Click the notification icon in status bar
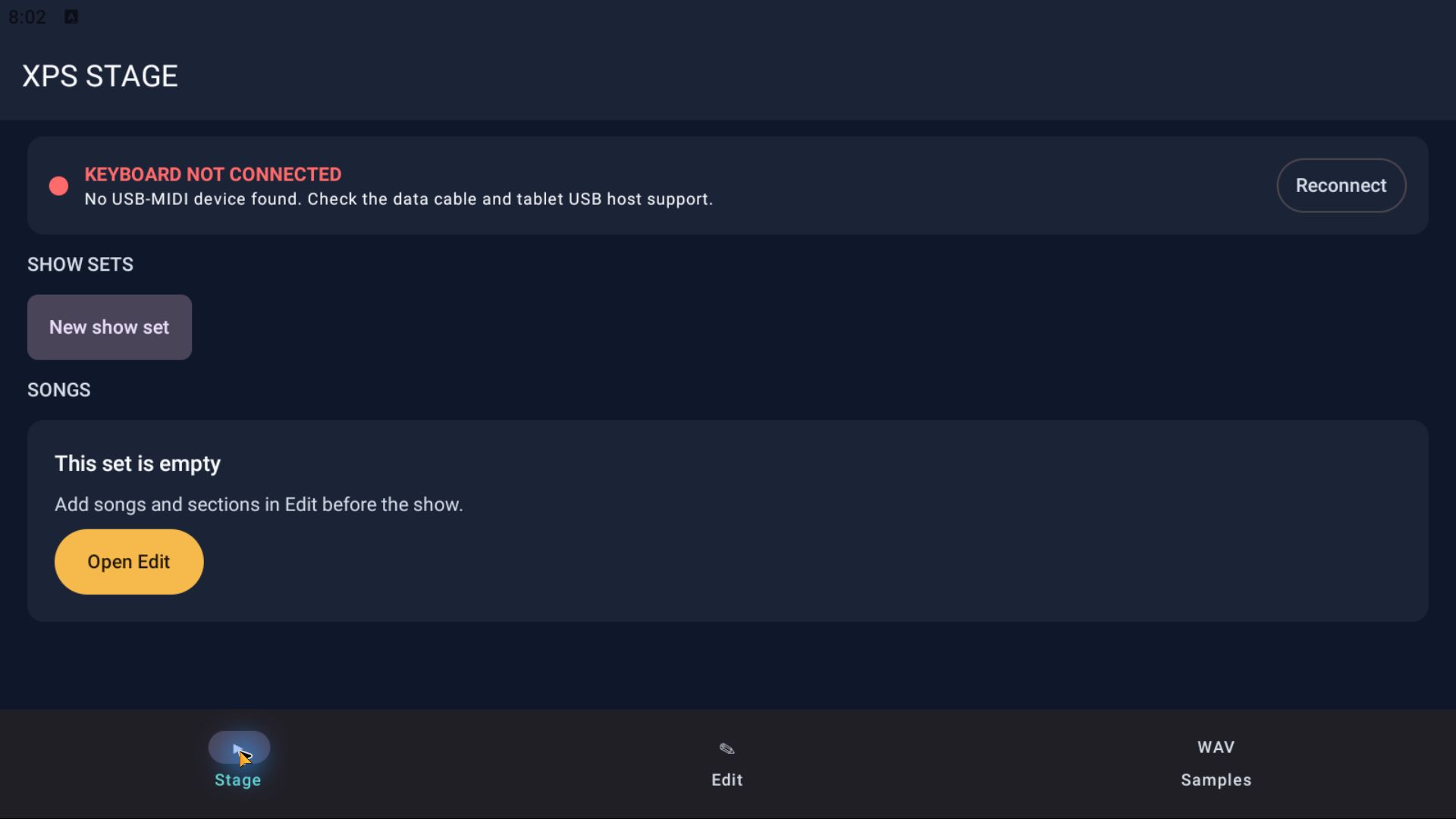Image resolution: width=1456 pixels, height=819 pixels. [71, 17]
